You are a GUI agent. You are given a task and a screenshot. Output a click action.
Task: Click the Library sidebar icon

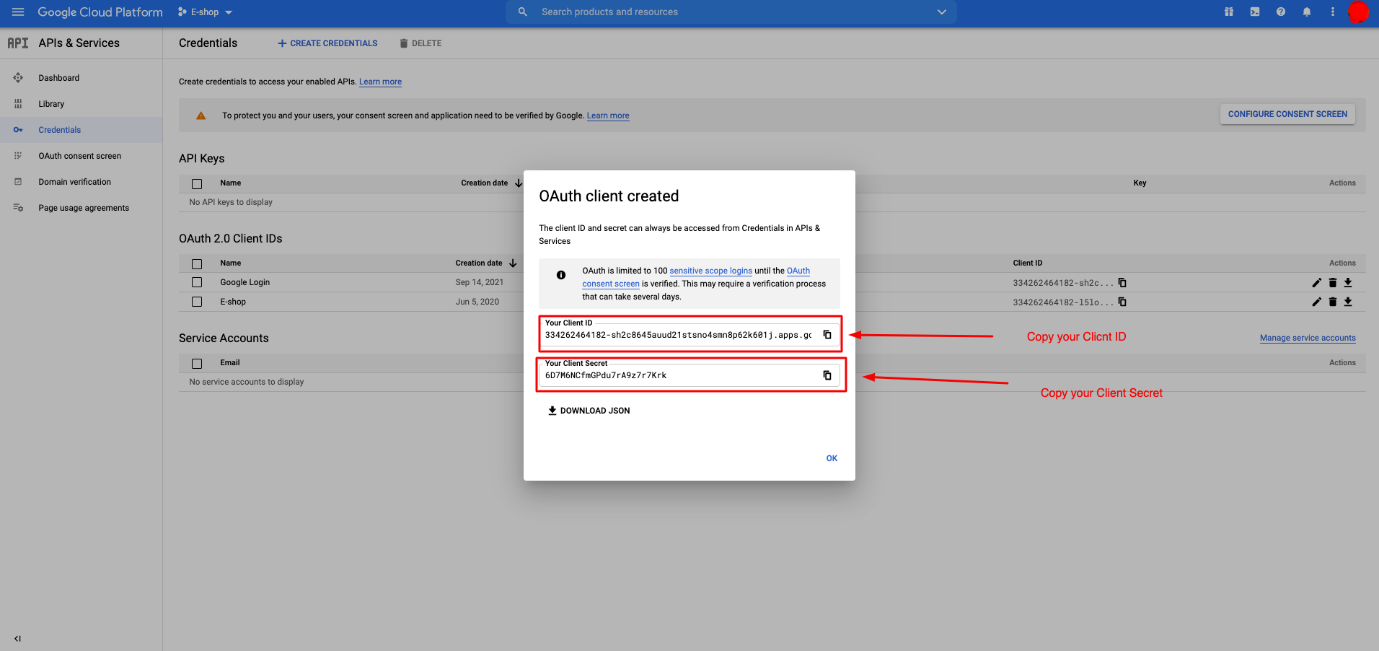(x=18, y=104)
